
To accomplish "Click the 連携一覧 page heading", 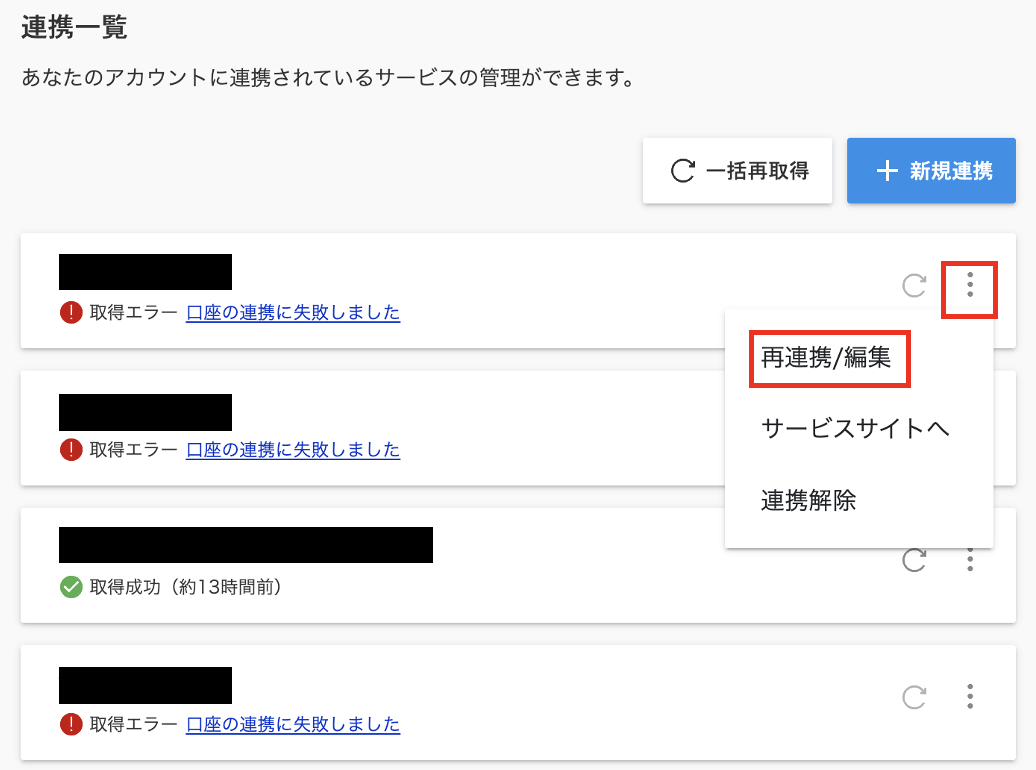I will 74,27.
